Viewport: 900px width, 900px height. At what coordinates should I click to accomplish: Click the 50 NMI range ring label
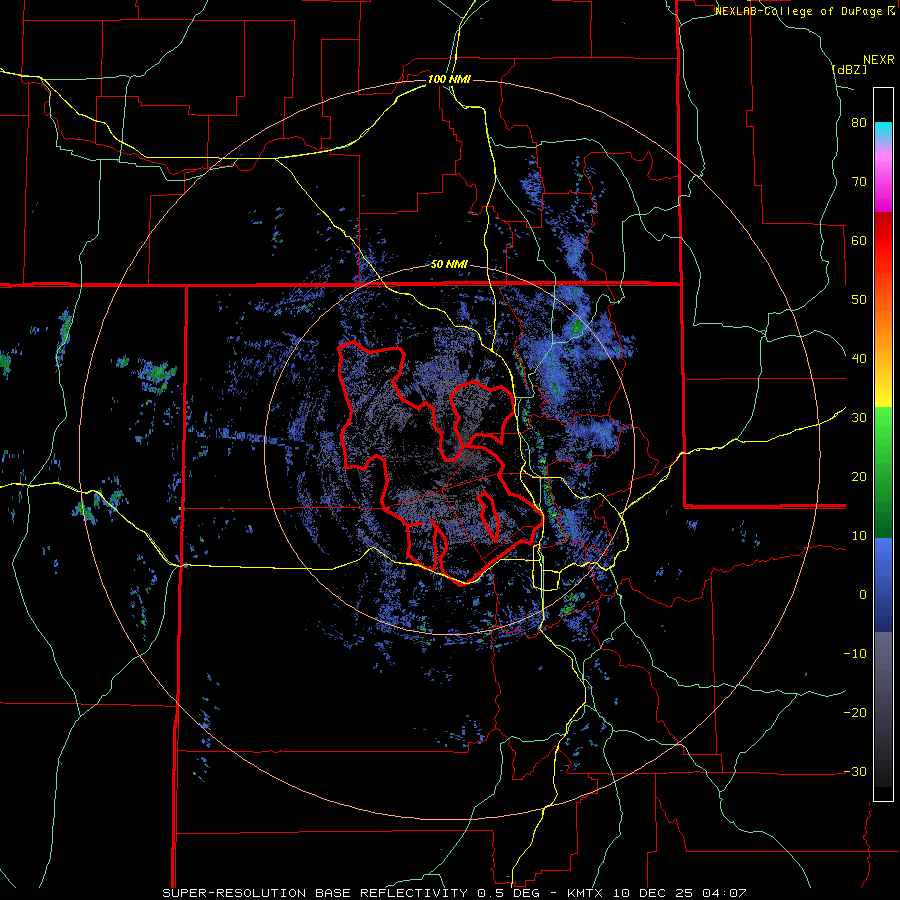[x=449, y=265]
